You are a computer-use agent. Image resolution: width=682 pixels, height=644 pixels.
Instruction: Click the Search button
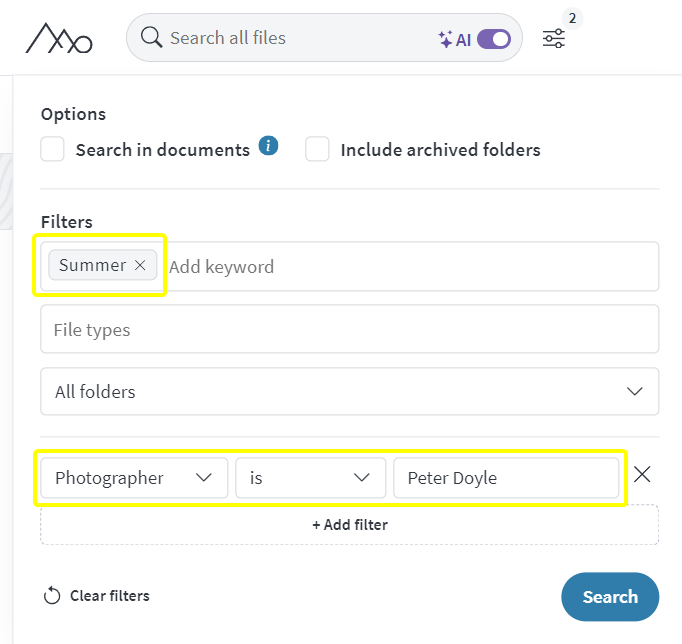(610, 597)
